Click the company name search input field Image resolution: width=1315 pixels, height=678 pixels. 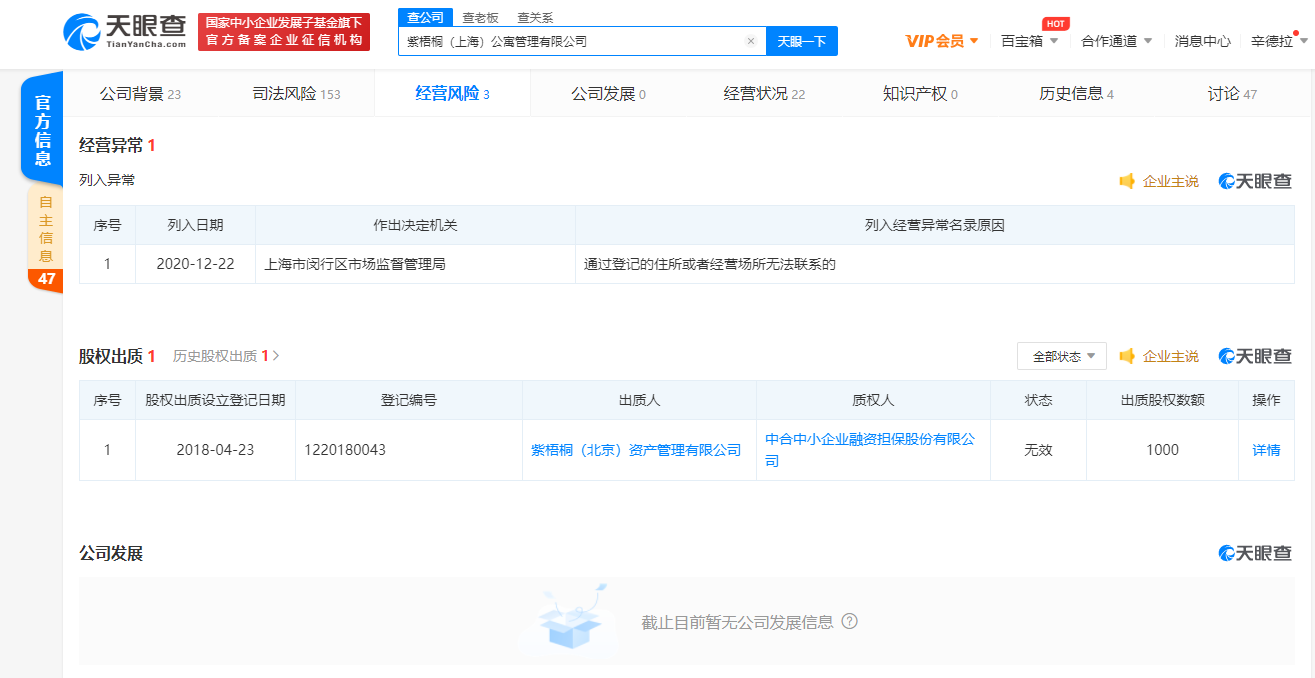570,41
